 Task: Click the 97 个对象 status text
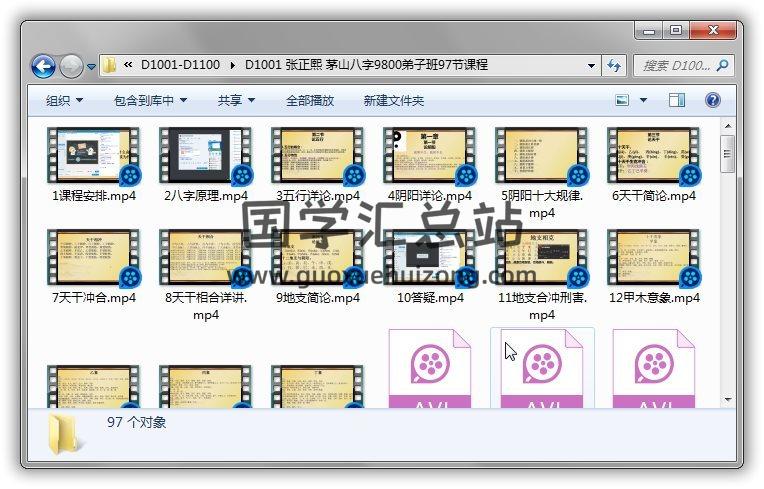[136, 422]
